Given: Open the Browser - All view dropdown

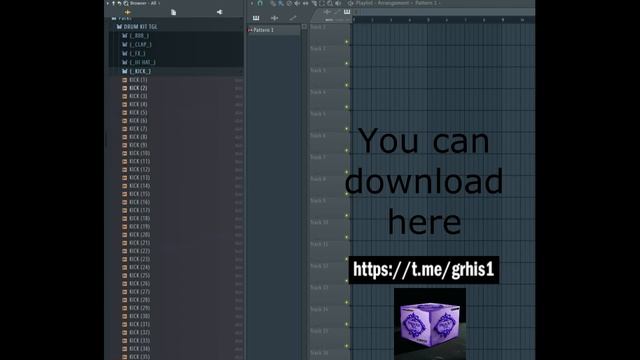Looking at the screenshot, I should (145, 3).
